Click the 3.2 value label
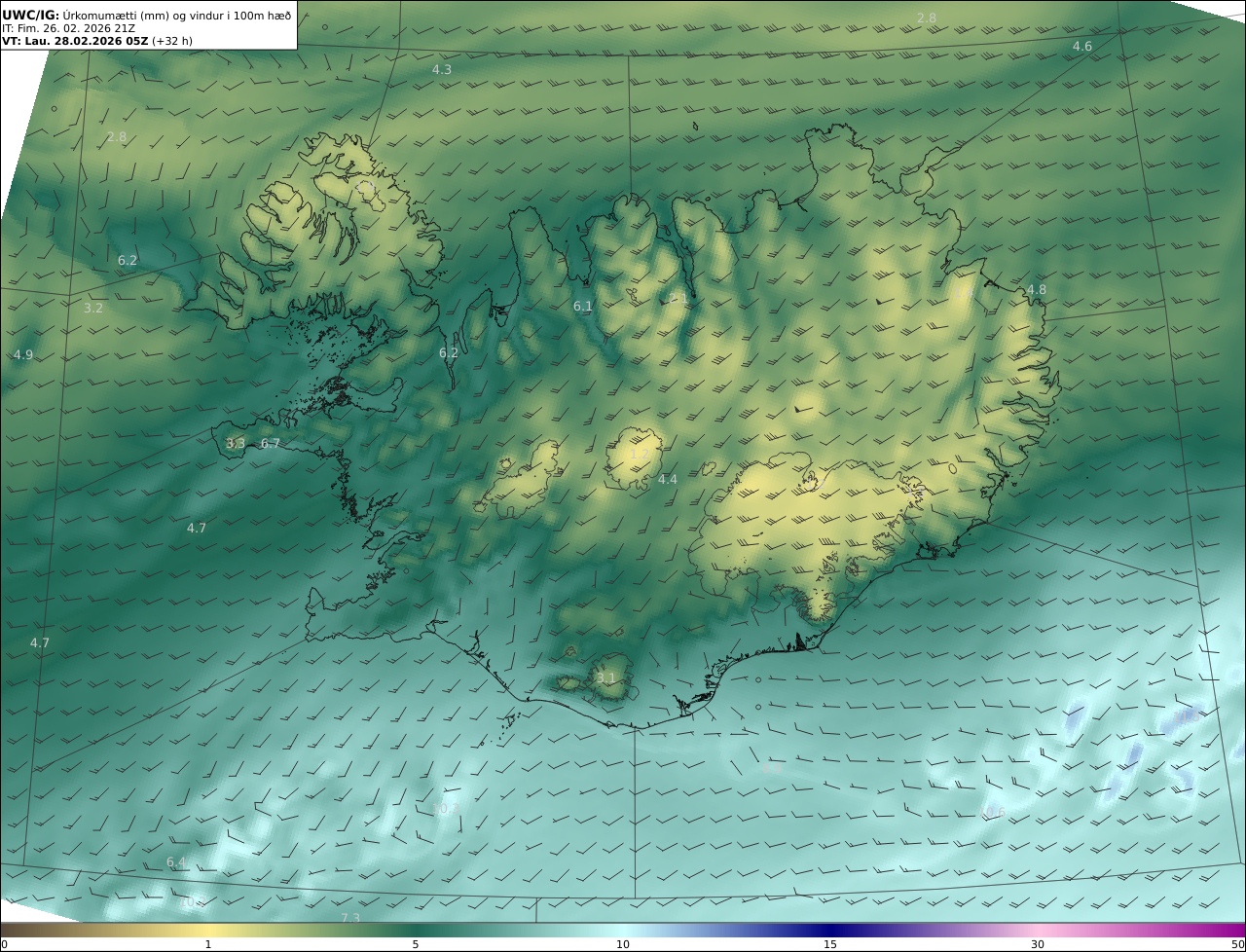The width and height of the screenshot is (1246, 952). coord(93,309)
